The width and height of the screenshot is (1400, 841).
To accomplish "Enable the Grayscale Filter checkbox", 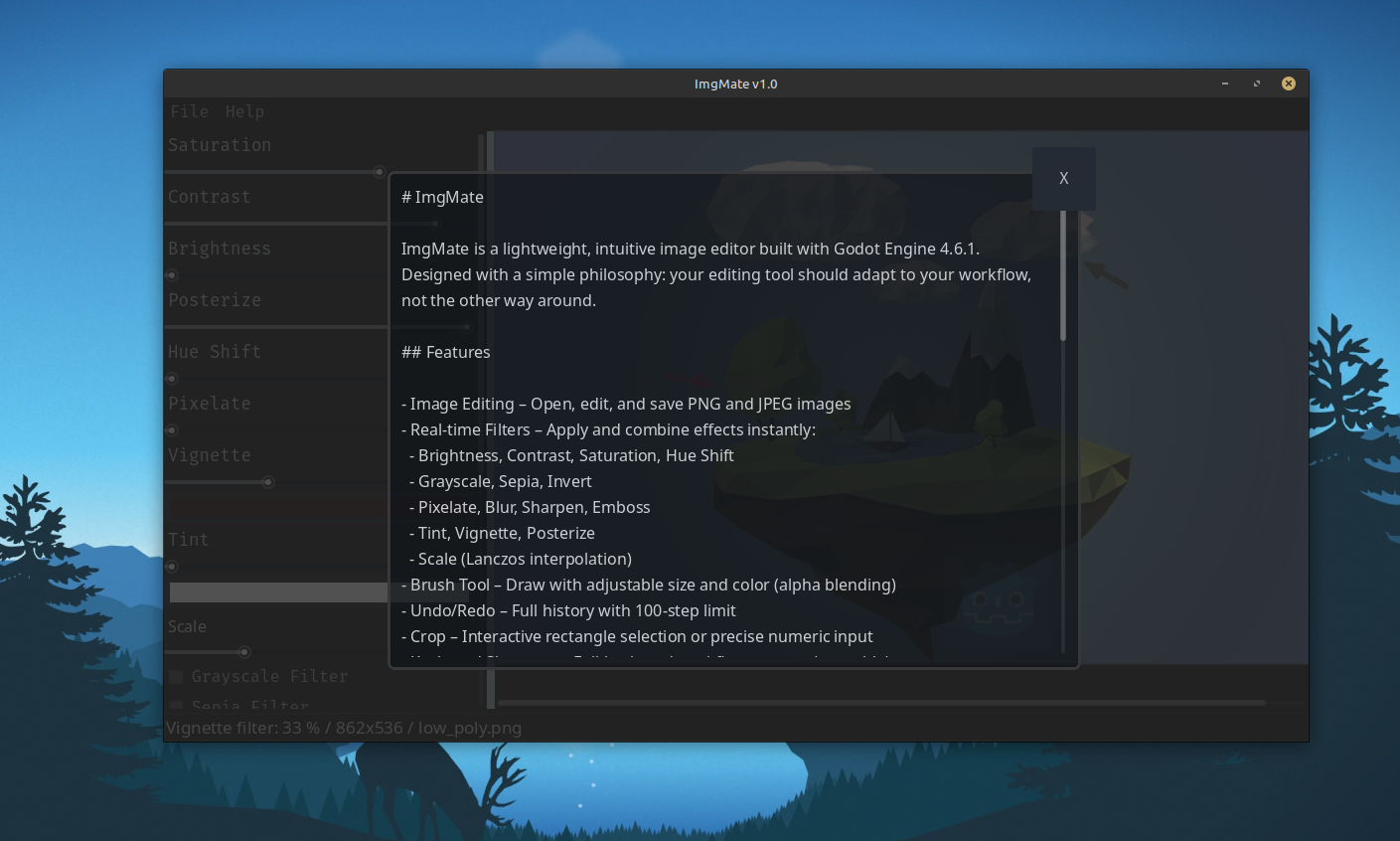I will (x=176, y=677).
